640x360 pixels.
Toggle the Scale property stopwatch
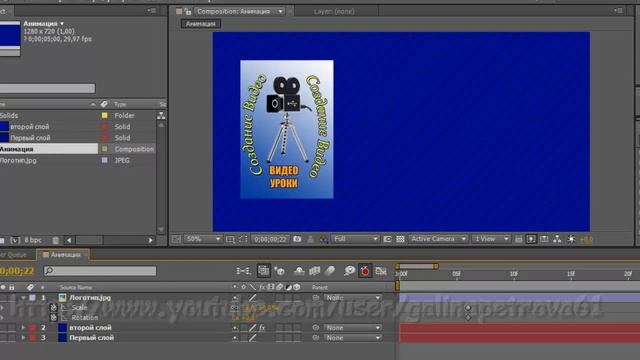(53, 307)
